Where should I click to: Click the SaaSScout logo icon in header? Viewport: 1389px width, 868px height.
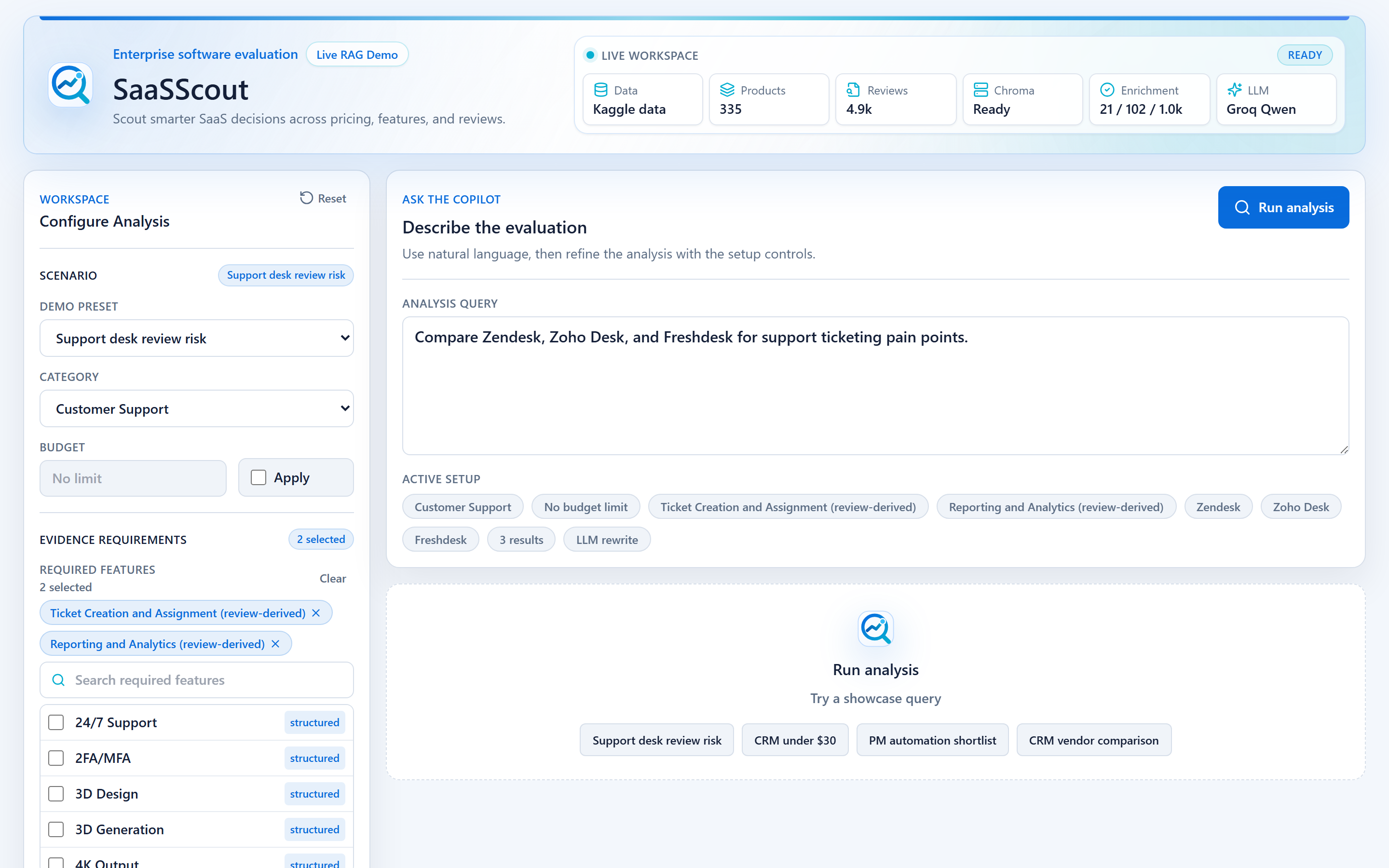click(x=70, y=85)
